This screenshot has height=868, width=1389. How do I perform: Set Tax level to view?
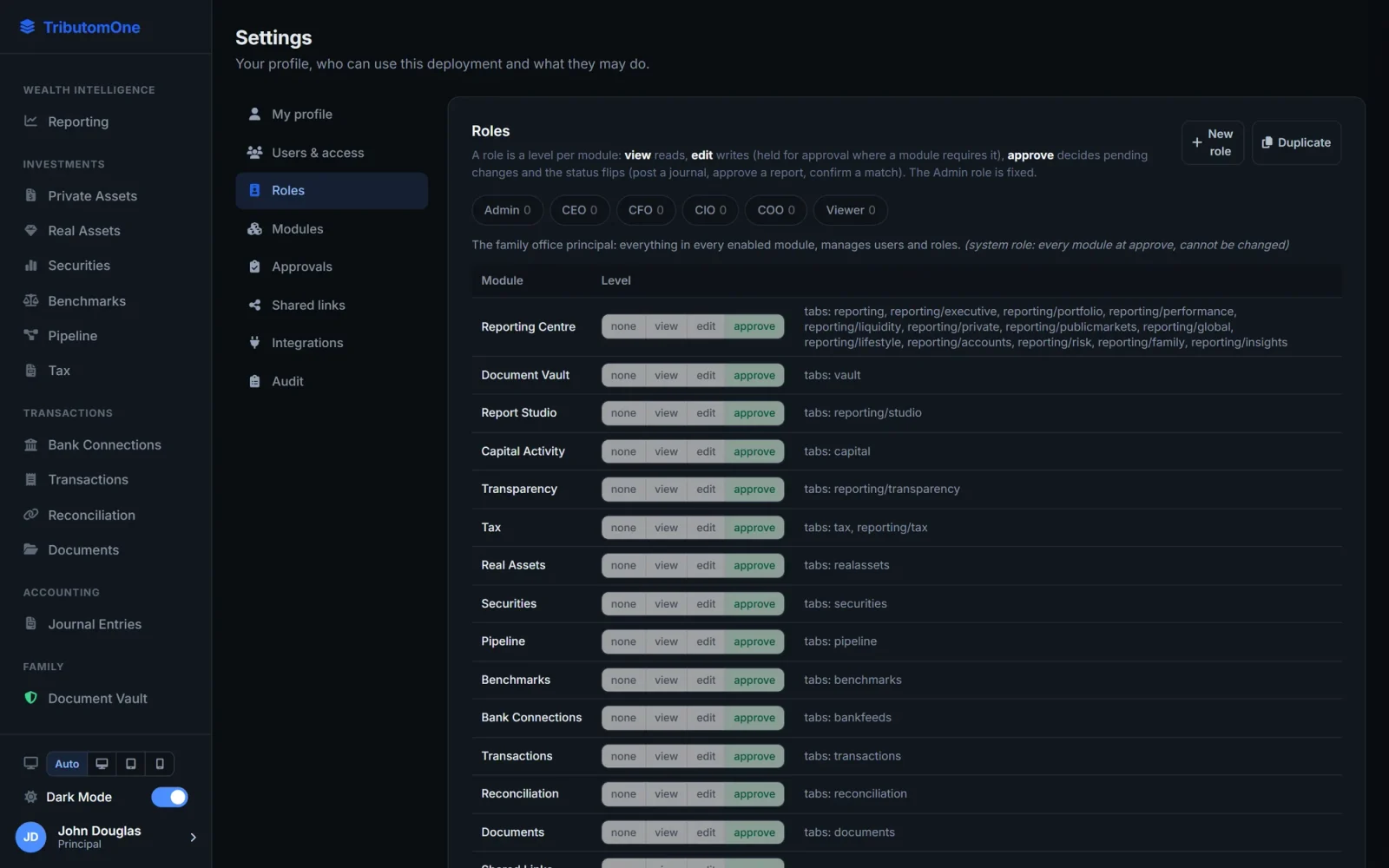(666, 528)
